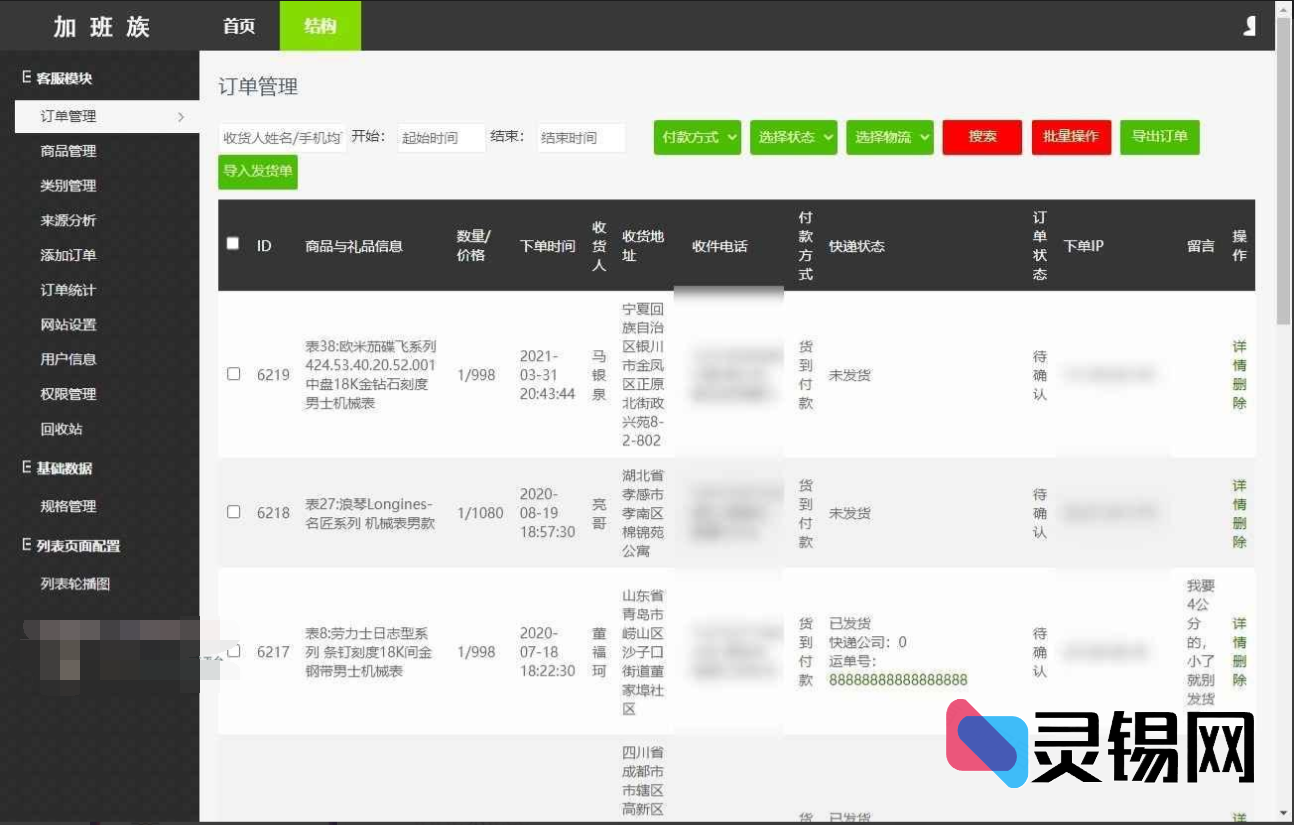Click the 导出订单 button
Screen dimensions: 1294x825
[x=1159, y=138]
